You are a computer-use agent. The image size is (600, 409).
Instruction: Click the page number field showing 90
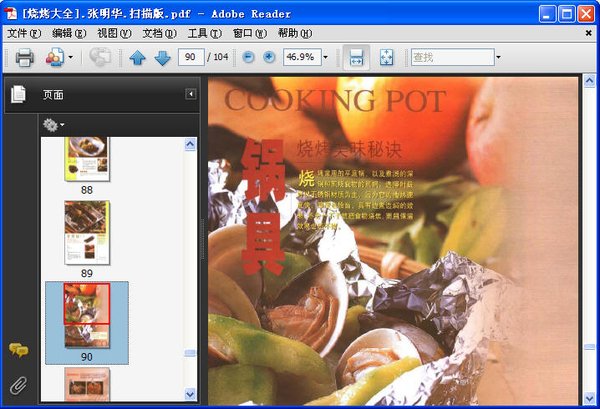tap(191, 57)
